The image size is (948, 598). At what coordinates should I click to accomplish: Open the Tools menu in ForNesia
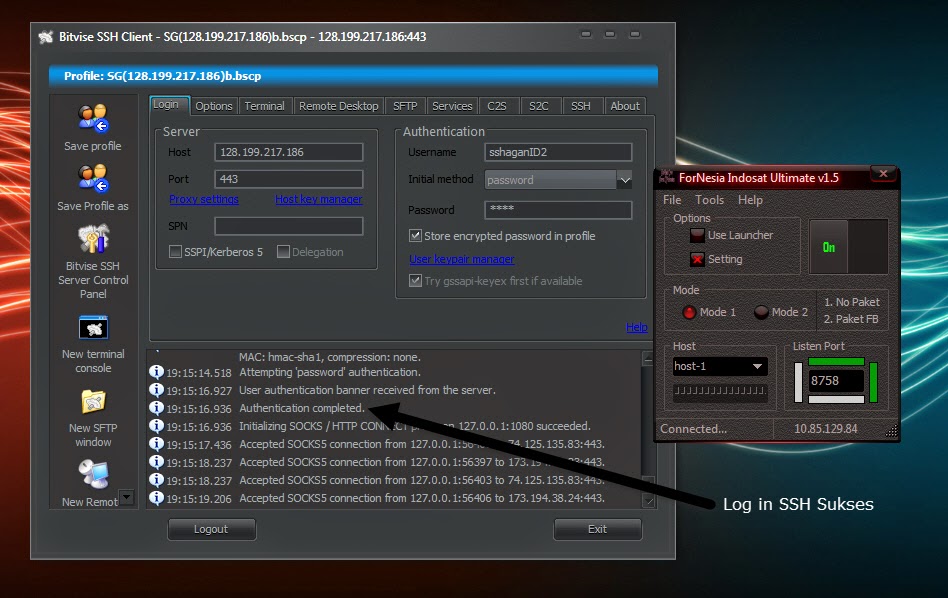709,200
